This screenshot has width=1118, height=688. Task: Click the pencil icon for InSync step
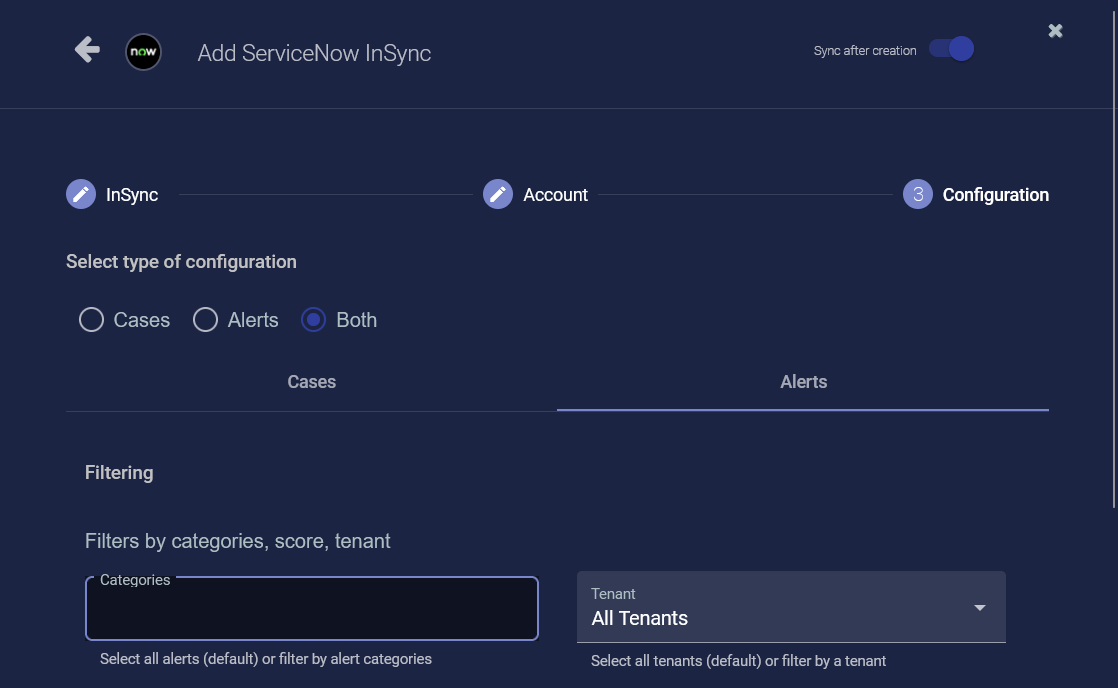(x=81, y=195)
